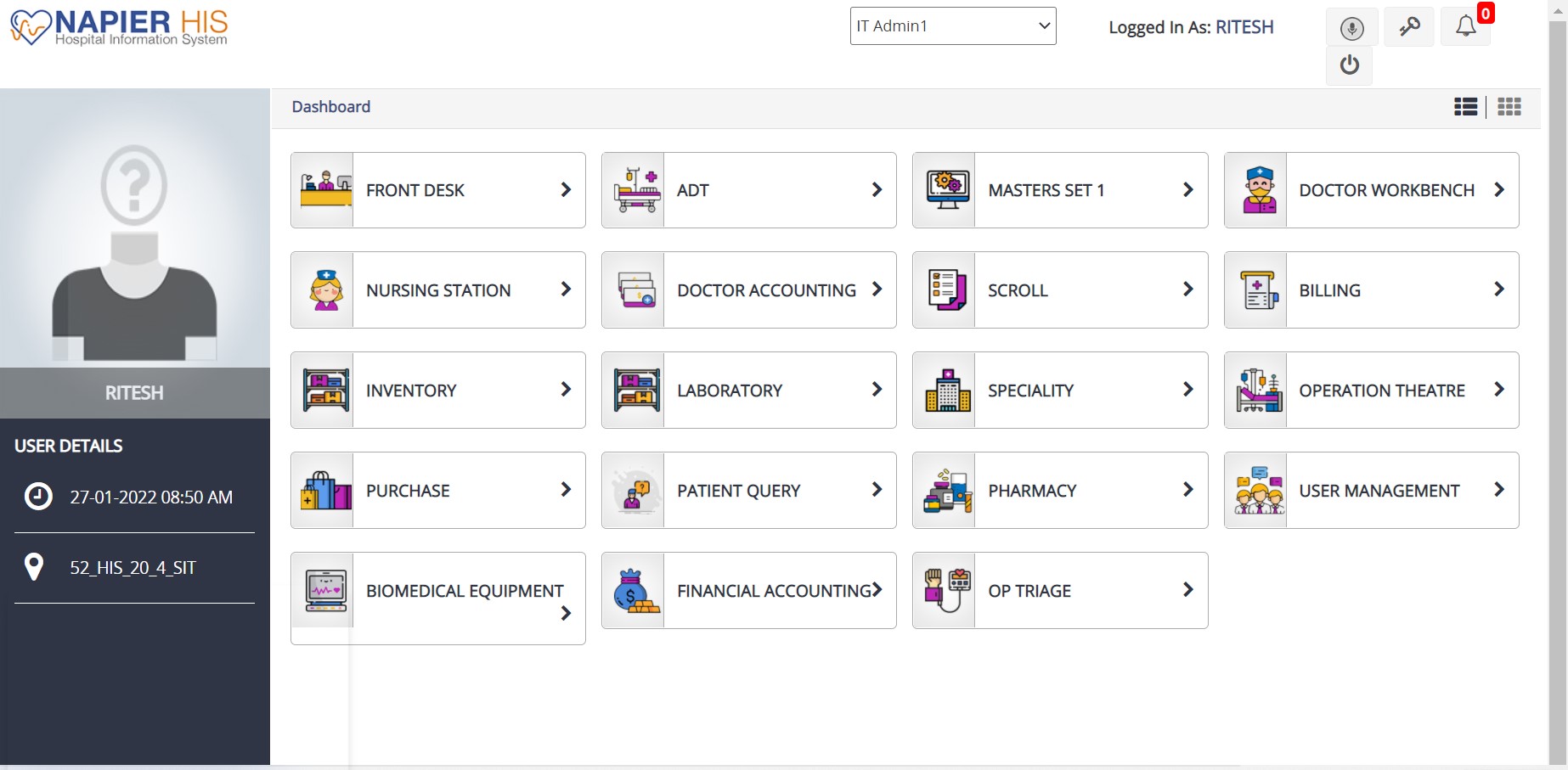Select the ADT hospital bed icon
Viewport: 1568px width, 770px height.
[635, 189]
